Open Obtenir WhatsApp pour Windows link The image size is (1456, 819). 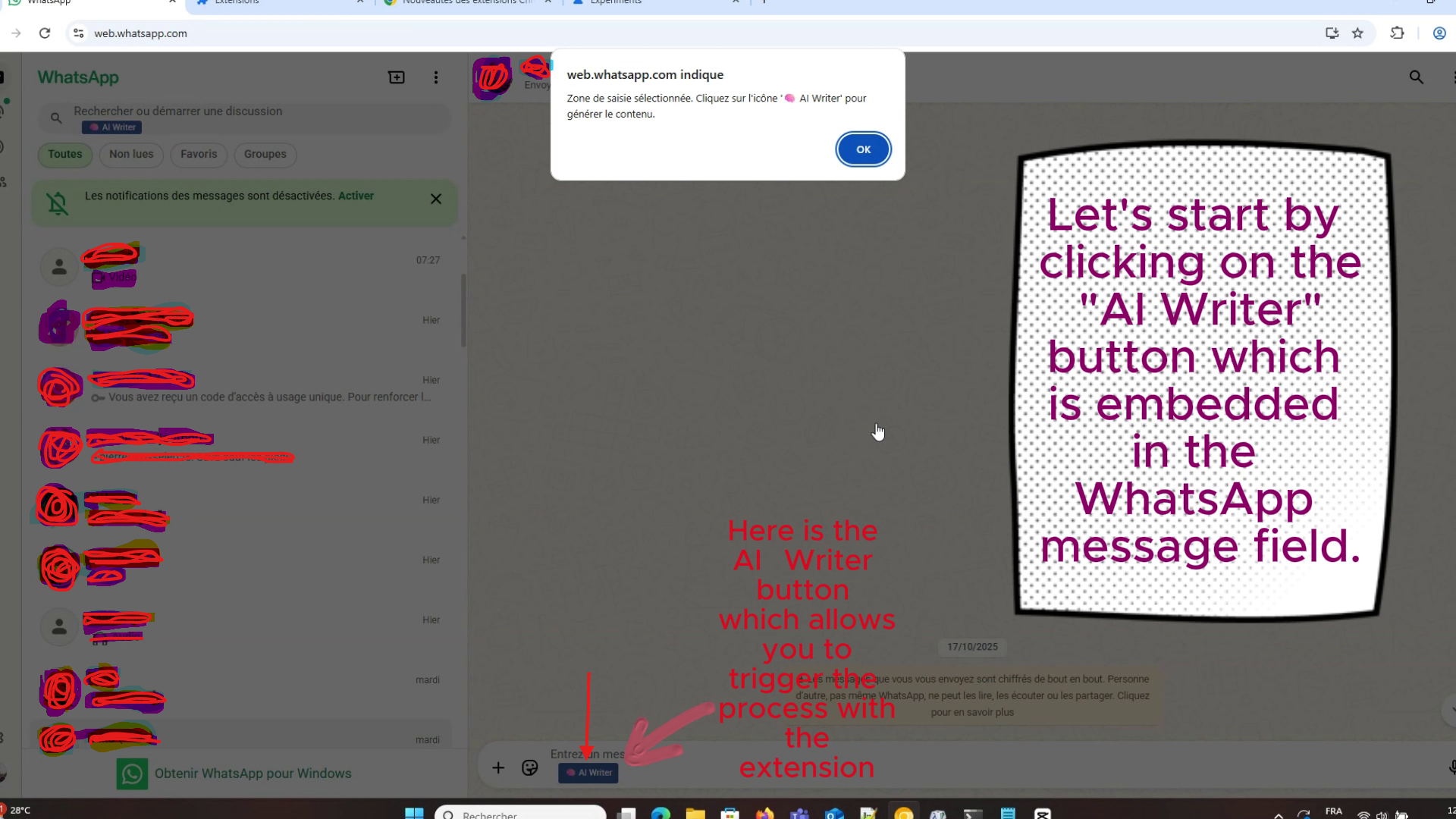click(253, 773)
